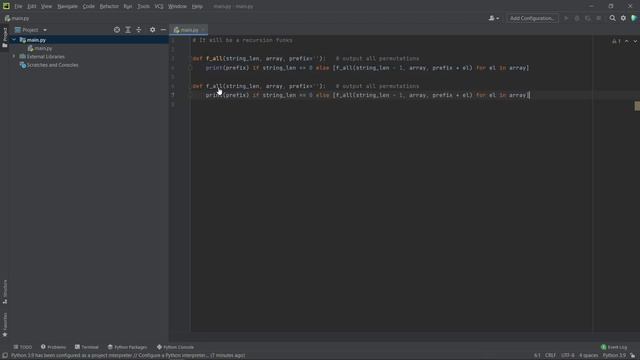
Task: Select the main.py file in tree
Action: coord(43,49)
